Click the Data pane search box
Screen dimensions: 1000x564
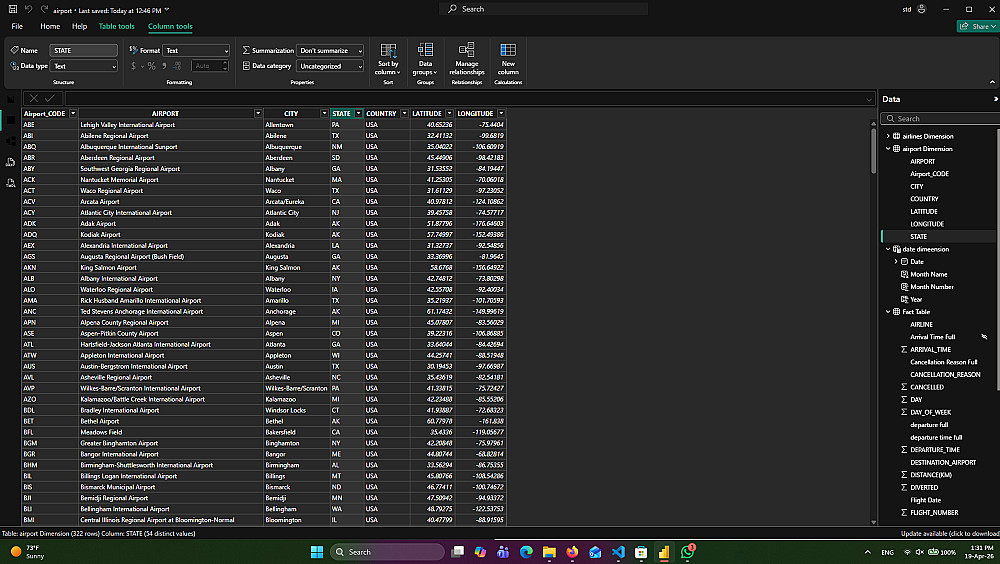coord(941,119)
